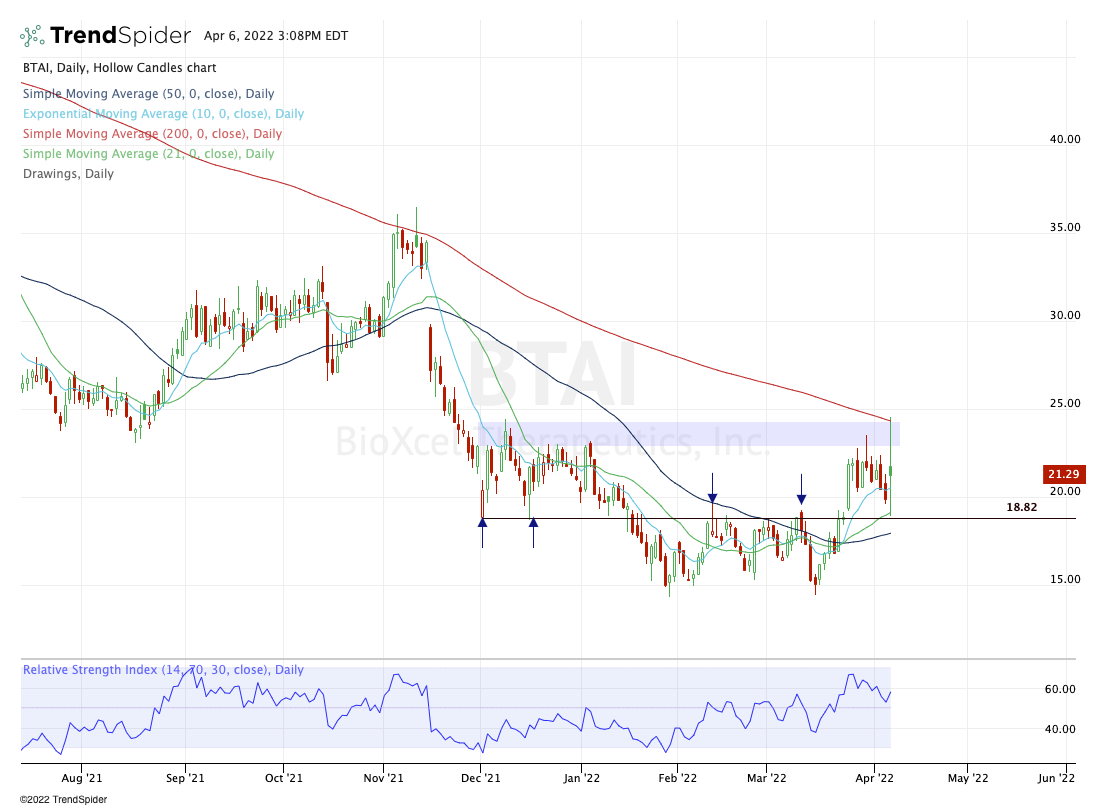Screen dimensions: 1106x809
Task: Click the Dec '21 date axis label
Action: 480,778
